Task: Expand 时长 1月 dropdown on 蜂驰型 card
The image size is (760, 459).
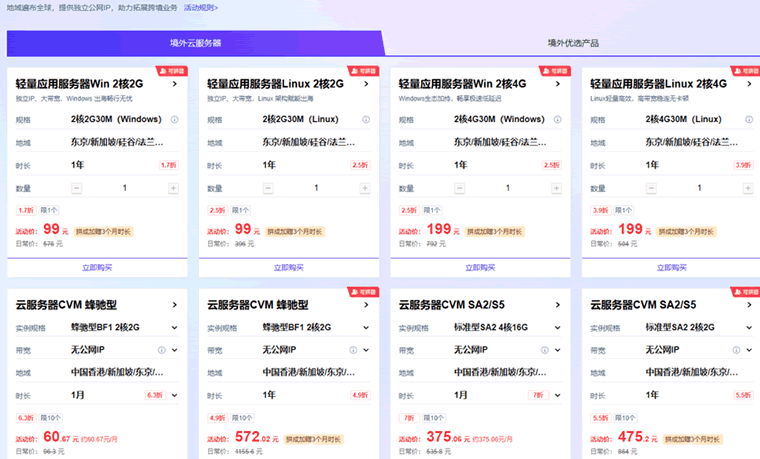Action: click(x=174, y=395)
